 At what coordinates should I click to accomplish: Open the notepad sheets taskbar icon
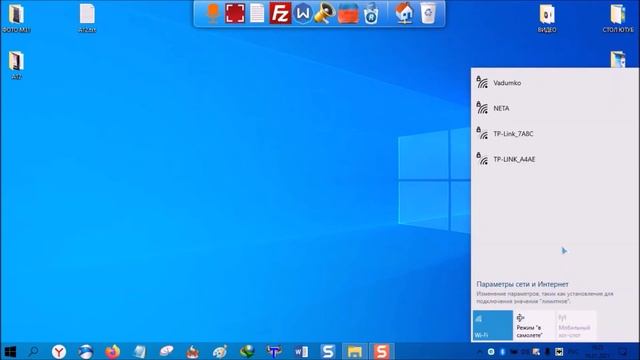click(139, 351)
